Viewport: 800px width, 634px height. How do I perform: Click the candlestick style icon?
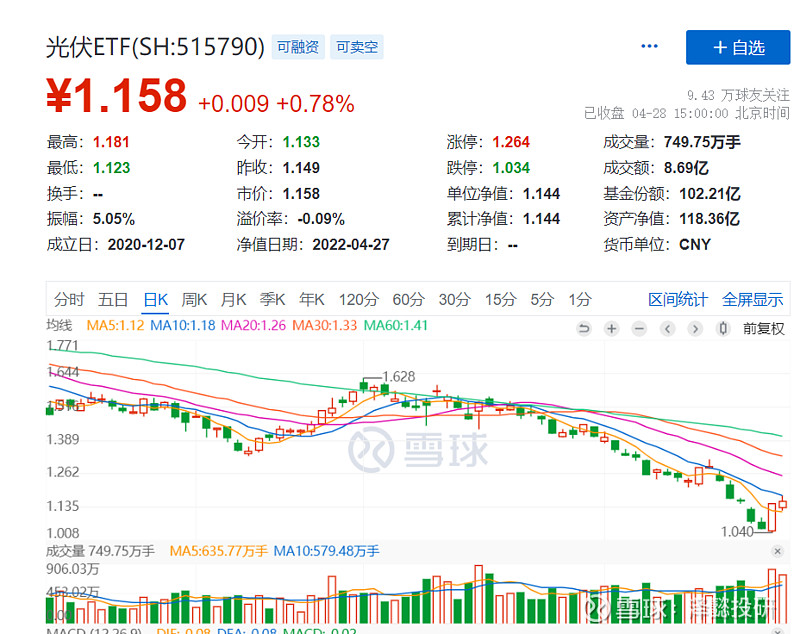point(722,328)
